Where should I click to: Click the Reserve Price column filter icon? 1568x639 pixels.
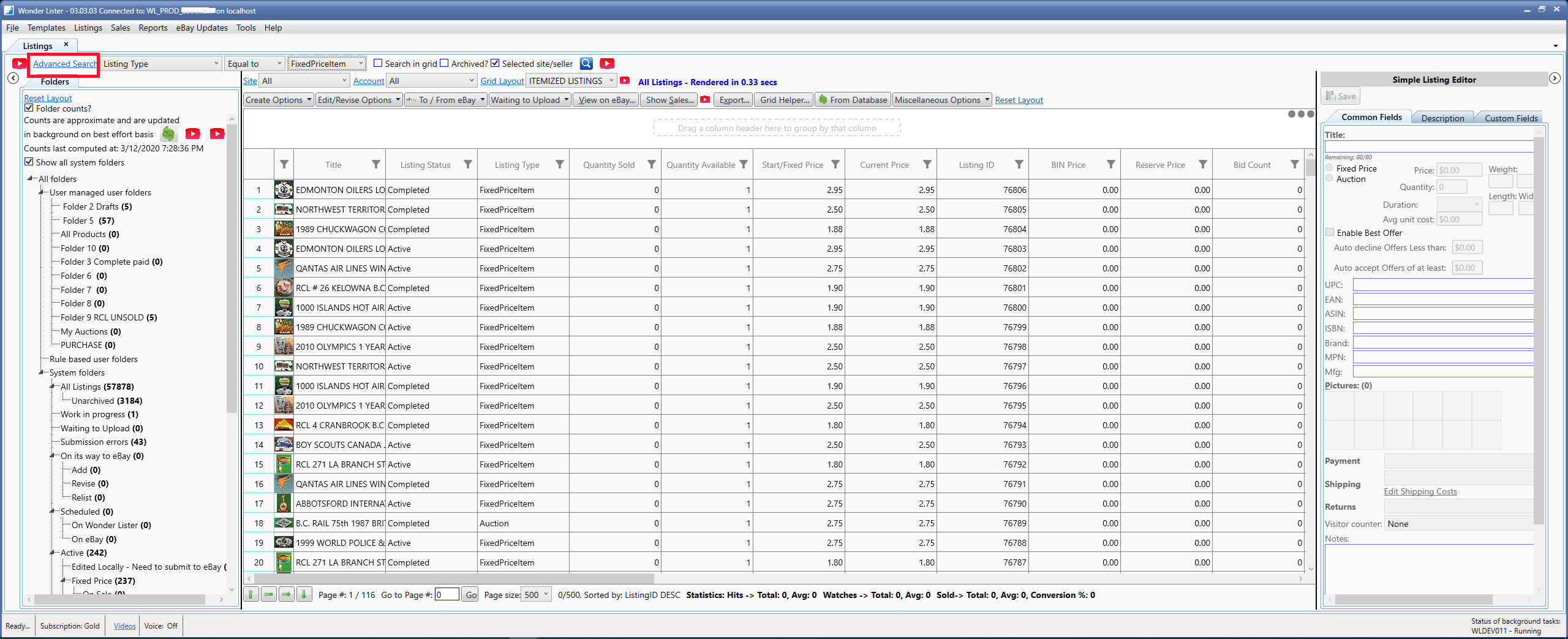click(x=1203, y=164)
